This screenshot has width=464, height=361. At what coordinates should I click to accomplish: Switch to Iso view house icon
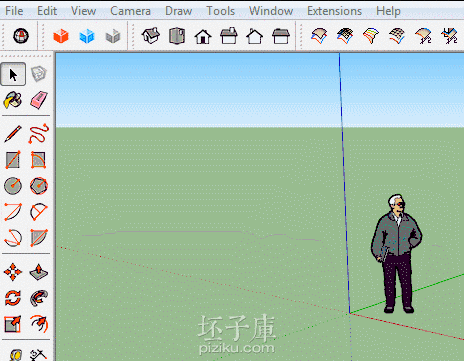click(x=151, y=35)
